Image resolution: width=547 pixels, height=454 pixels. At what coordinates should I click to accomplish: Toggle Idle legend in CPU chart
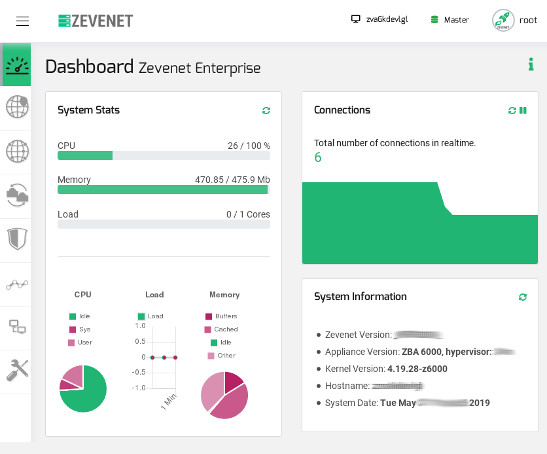click(80, 316)
